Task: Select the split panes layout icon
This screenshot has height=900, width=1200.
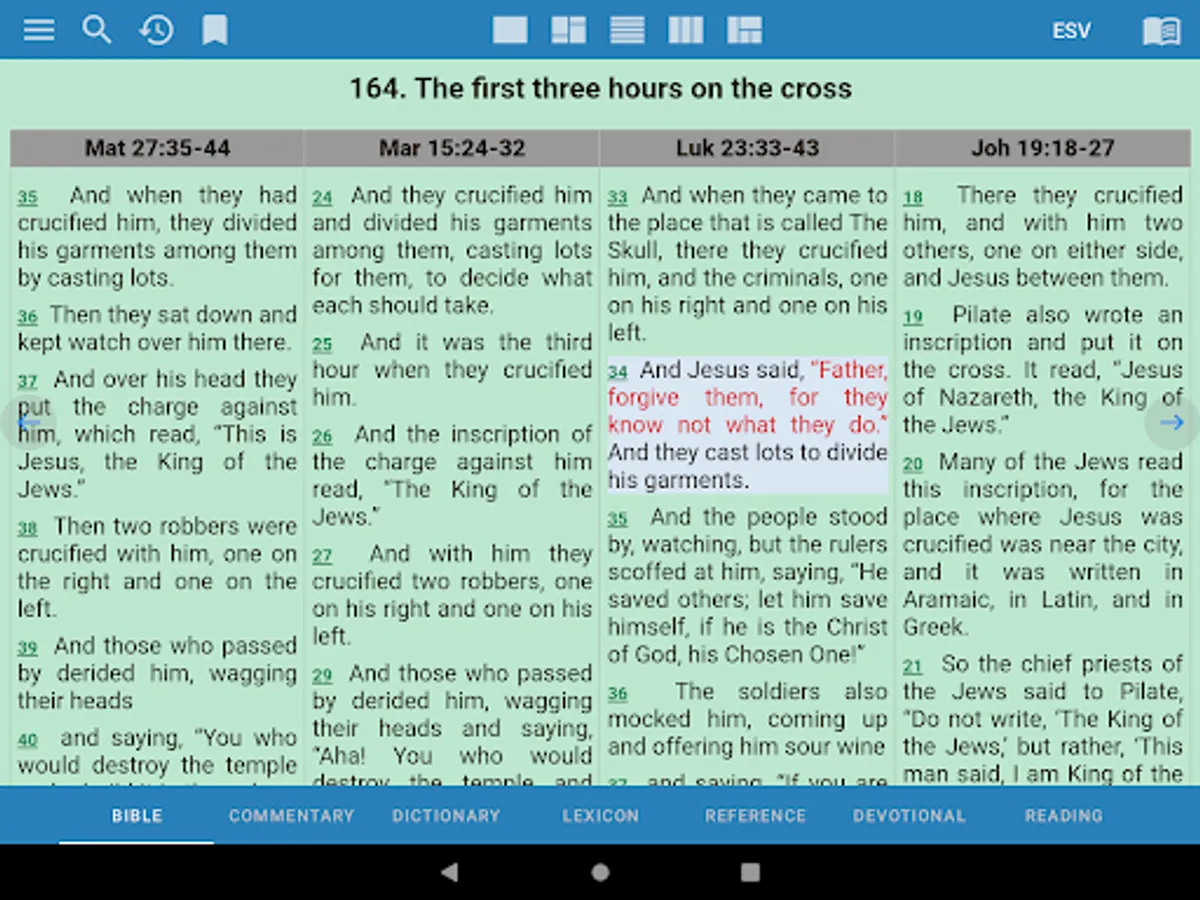Action: point(568,30)
